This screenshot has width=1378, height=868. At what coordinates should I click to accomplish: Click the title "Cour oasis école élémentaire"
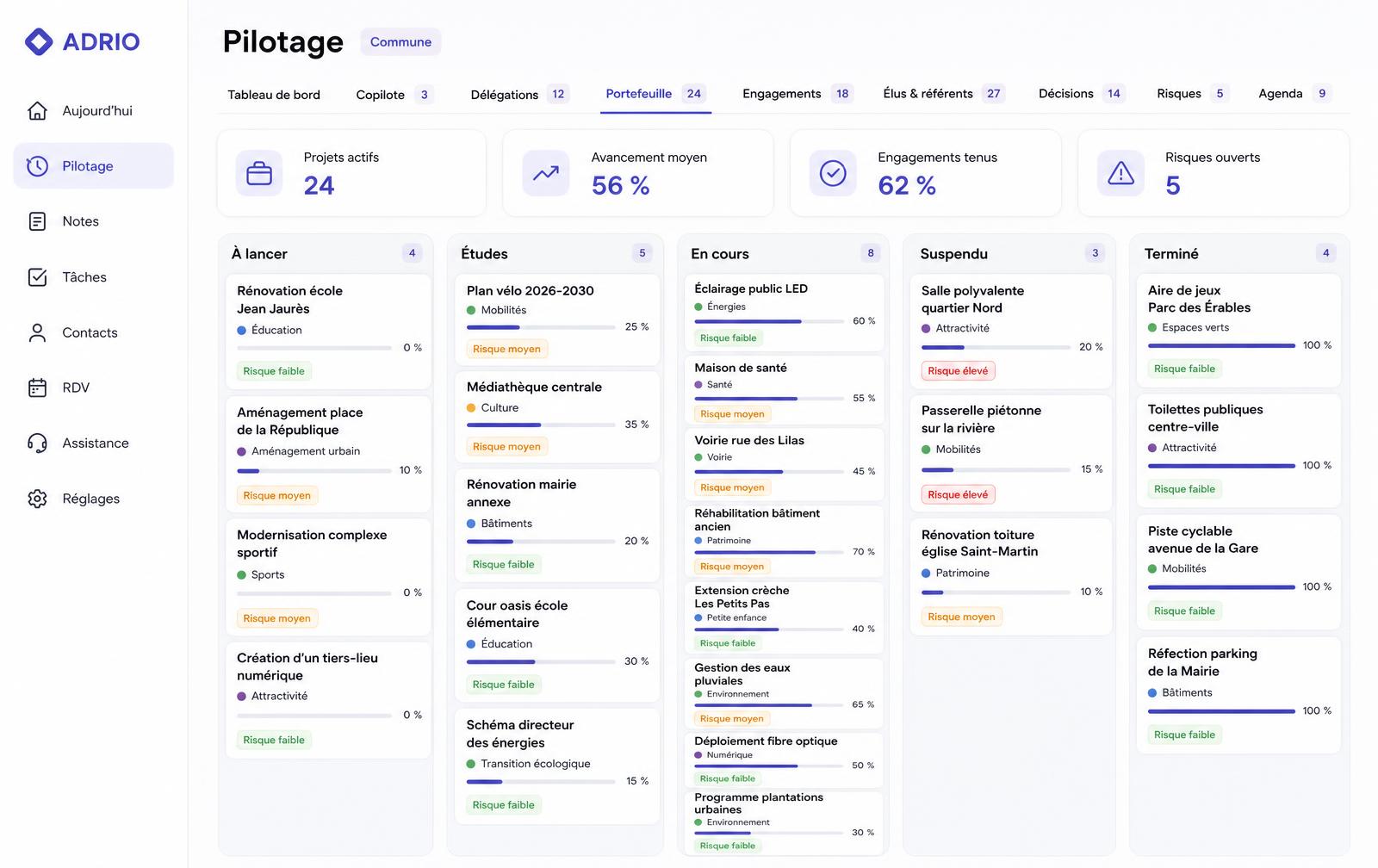[517, 614]
